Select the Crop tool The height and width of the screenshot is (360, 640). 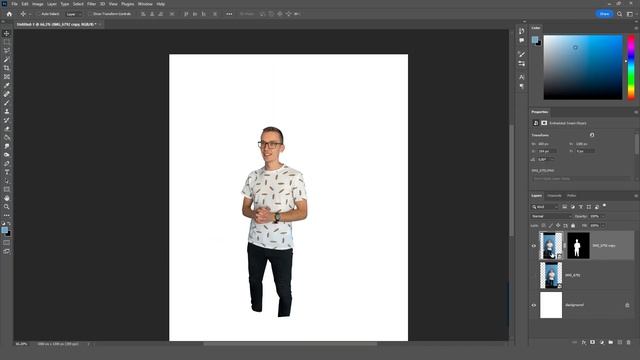point(7,68)
